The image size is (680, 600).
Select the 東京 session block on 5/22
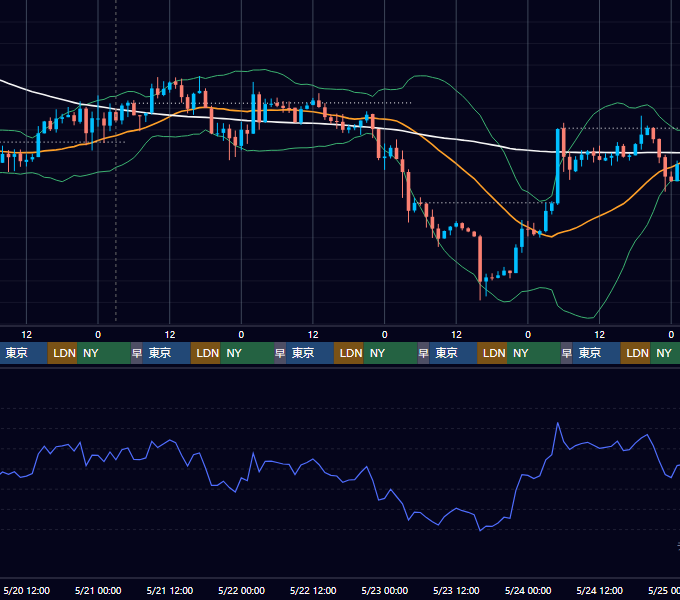click(x=310, y=353)
